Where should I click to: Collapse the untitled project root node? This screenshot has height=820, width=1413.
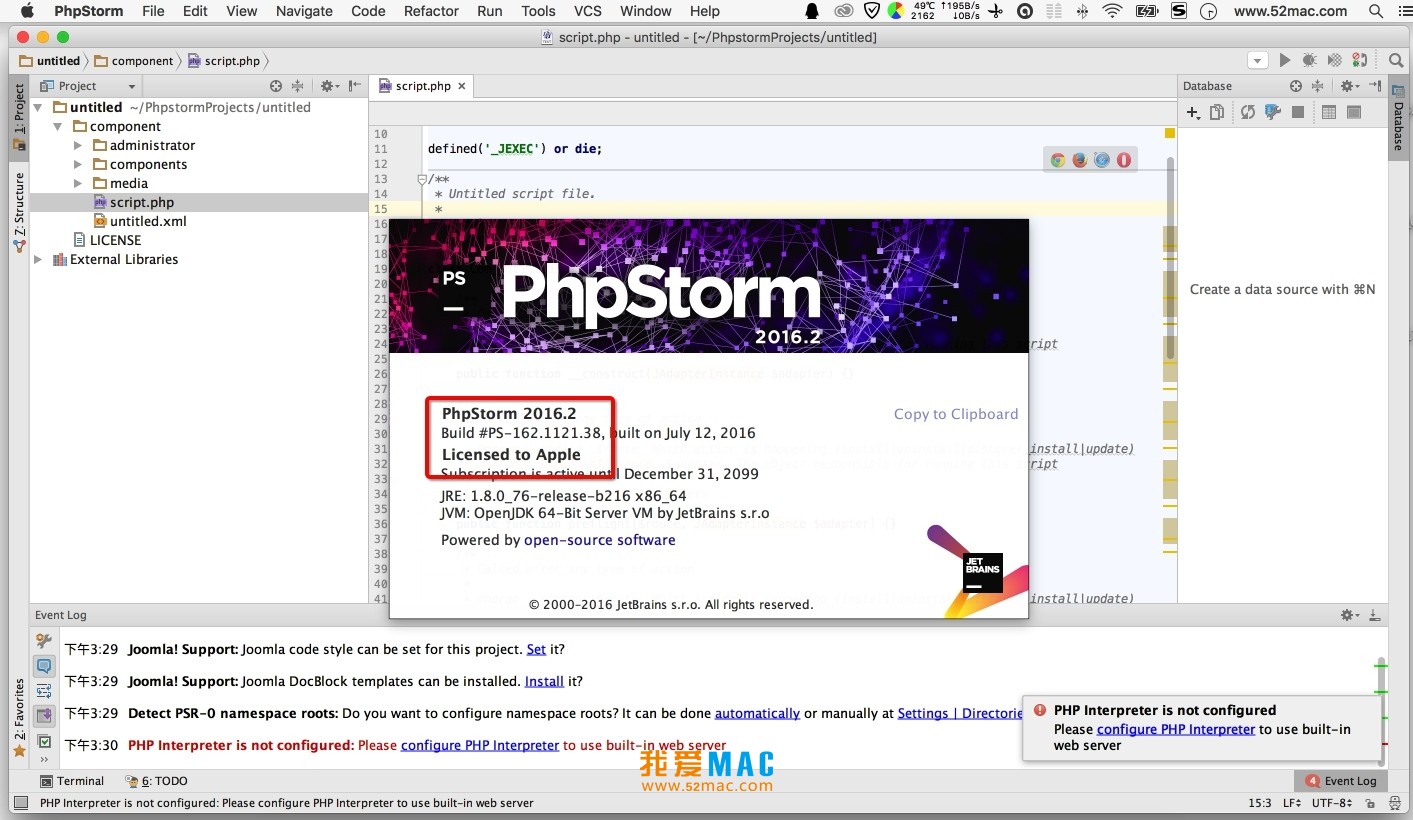[39, 107]
